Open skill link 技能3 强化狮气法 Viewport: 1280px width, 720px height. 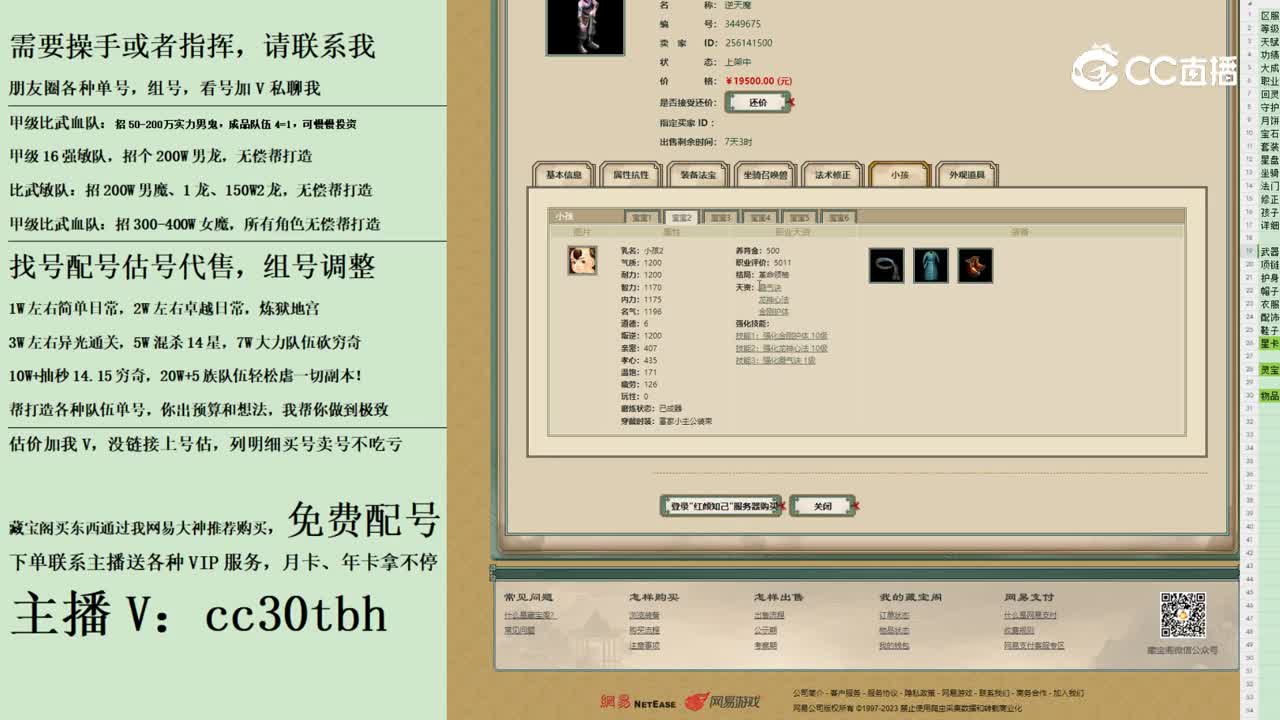tap(775, 360)
